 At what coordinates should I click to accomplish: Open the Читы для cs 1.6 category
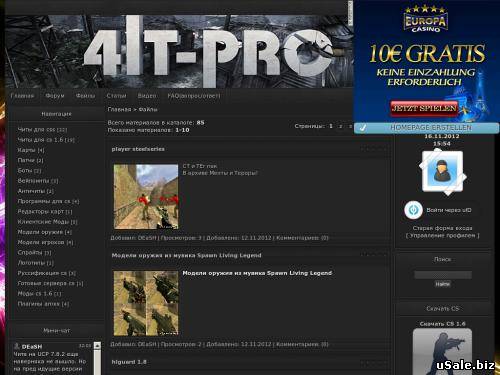click(46, 140)
